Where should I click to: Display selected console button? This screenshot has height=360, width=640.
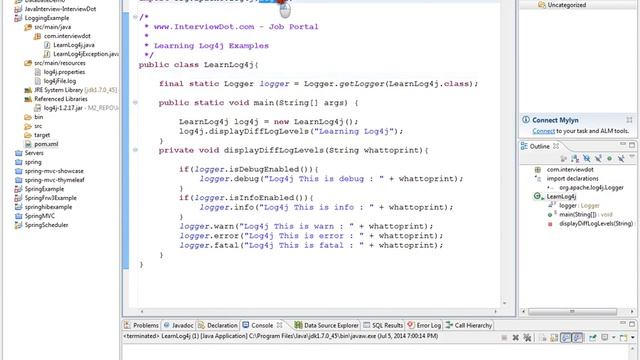pyautogui.click(x=604, y=338)
